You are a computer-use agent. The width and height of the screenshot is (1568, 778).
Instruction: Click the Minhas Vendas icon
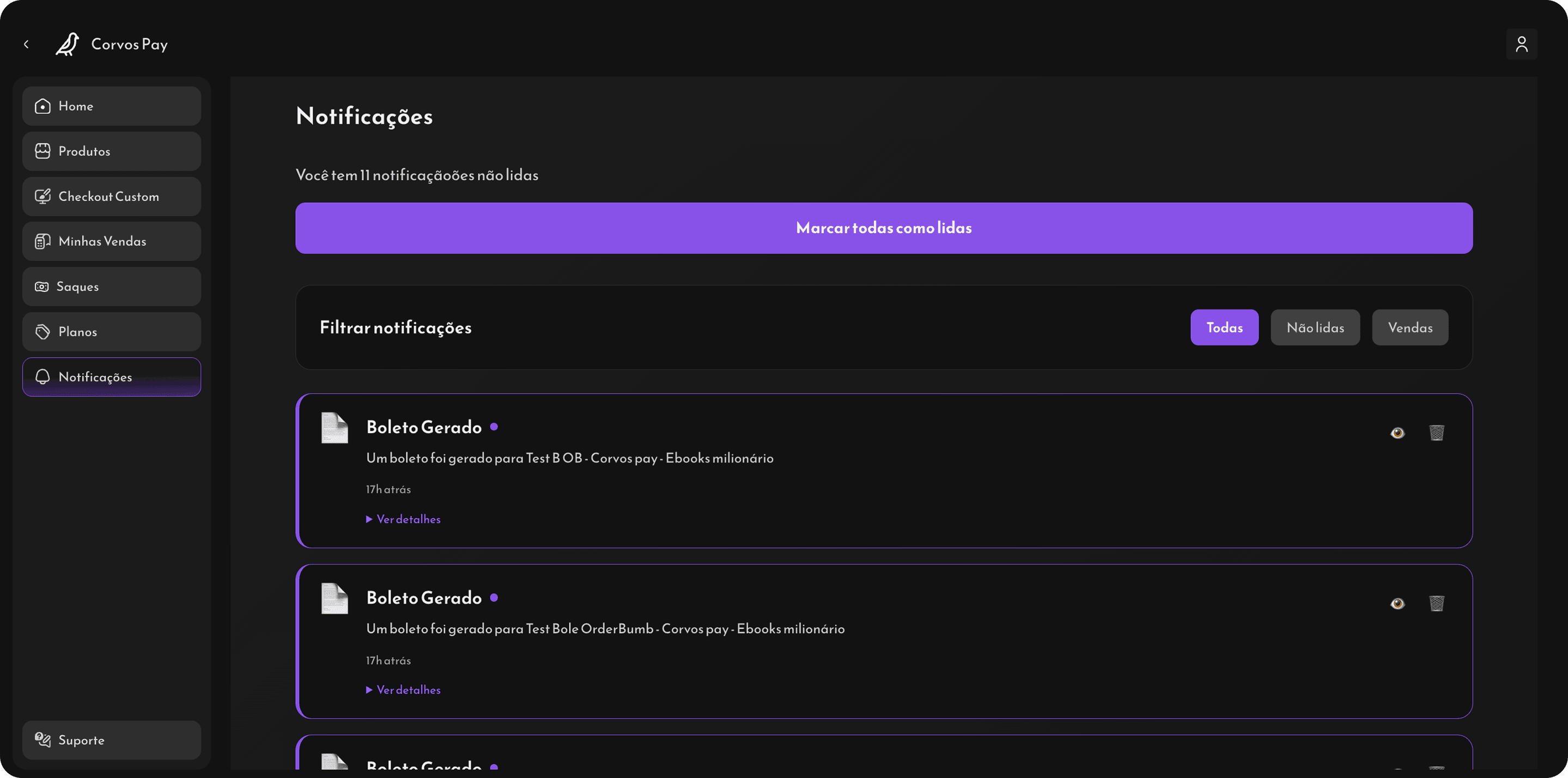point(42,241)
